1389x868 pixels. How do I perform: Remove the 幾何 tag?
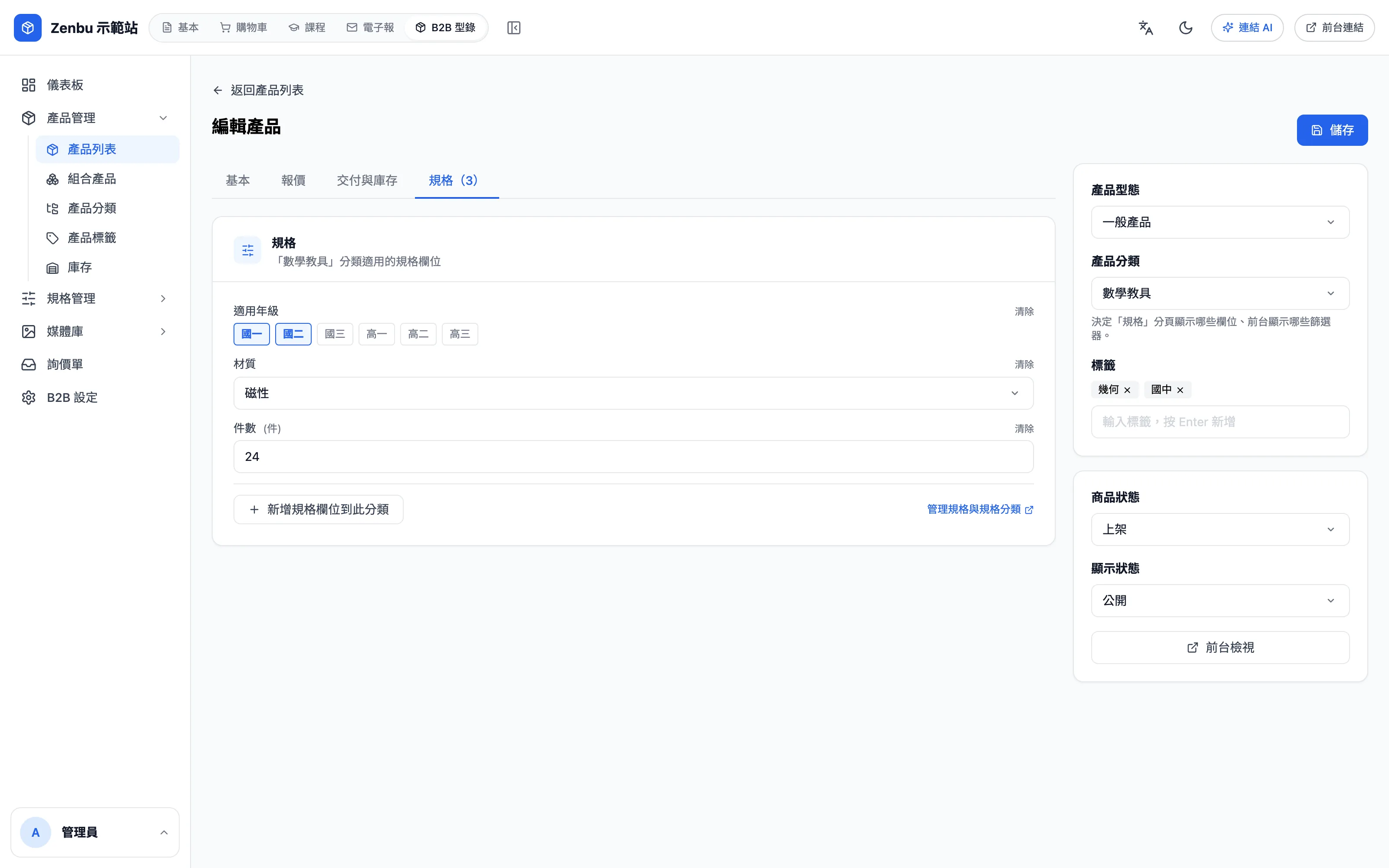1127,390
